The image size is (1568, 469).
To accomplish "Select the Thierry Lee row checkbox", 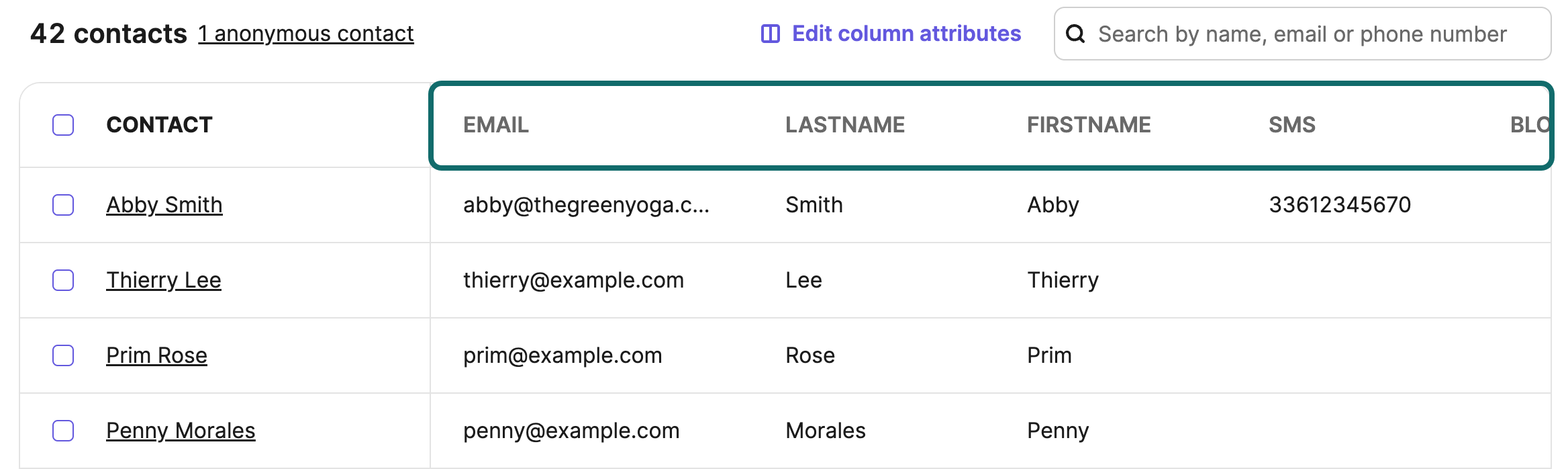I will (63, 280).
